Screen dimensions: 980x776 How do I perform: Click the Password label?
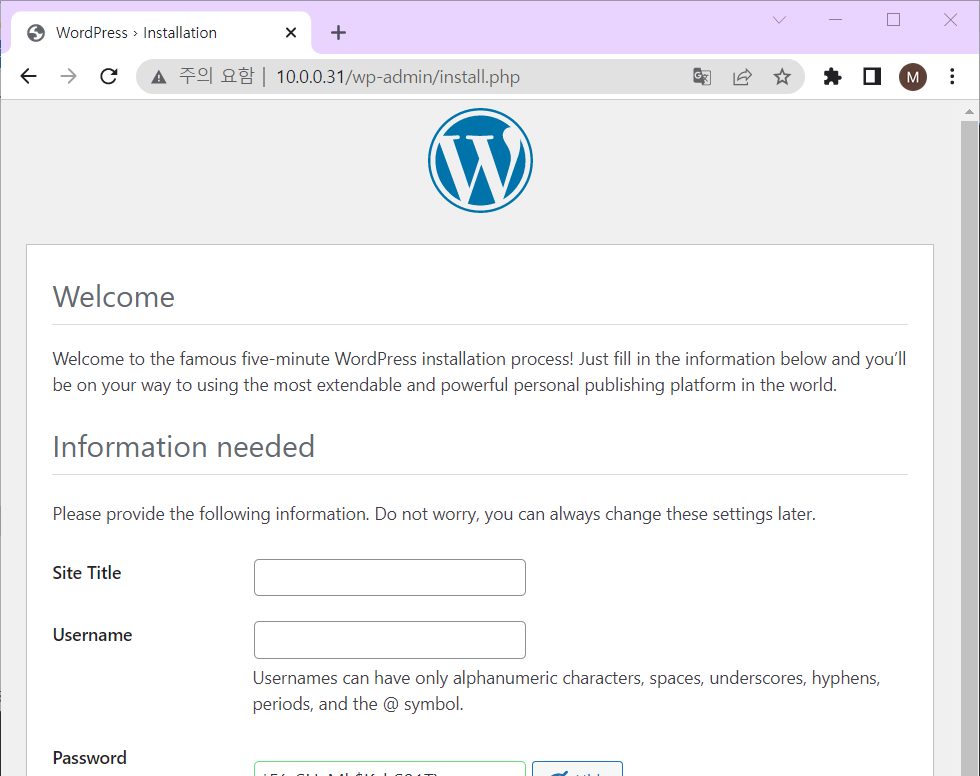[89, 758]
